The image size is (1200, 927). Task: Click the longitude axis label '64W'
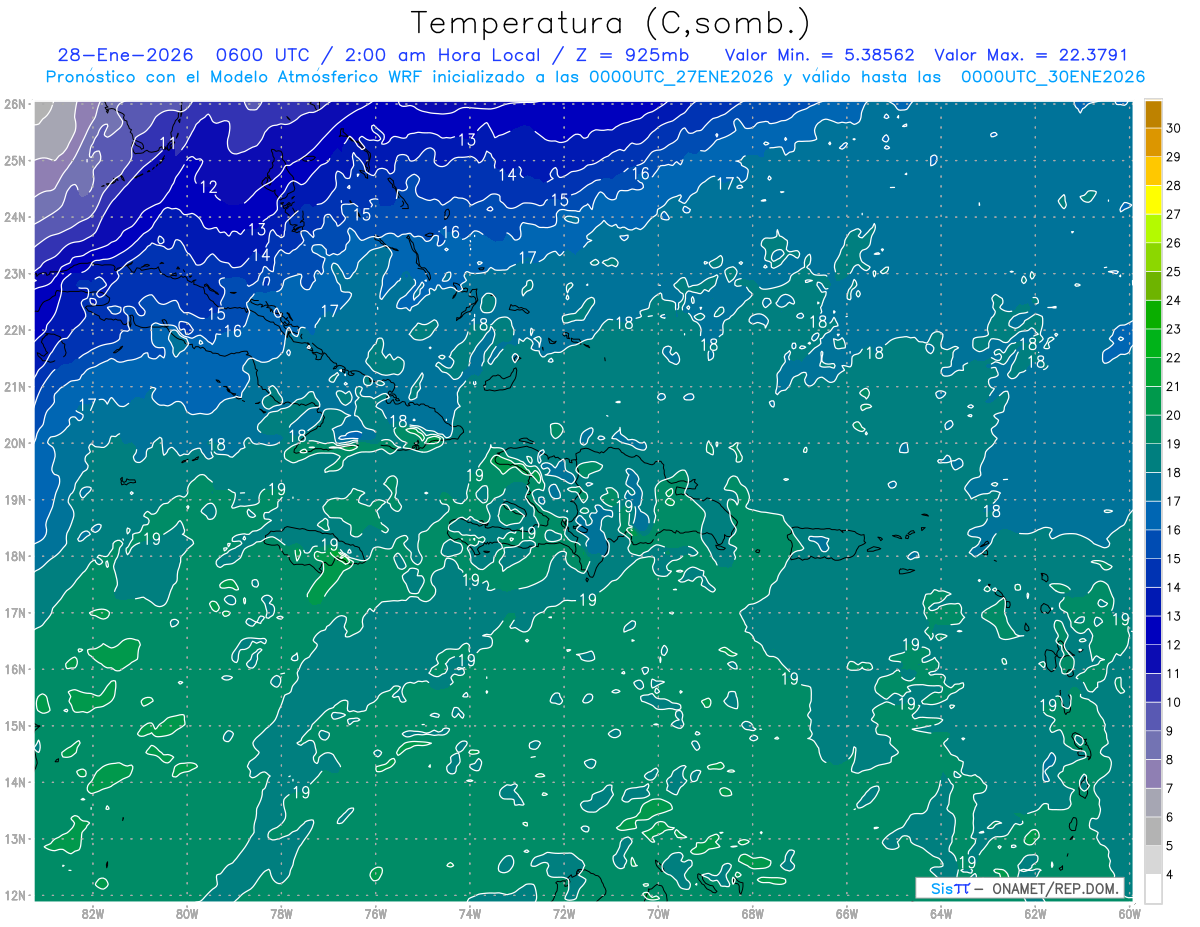(x=941, y=912)
